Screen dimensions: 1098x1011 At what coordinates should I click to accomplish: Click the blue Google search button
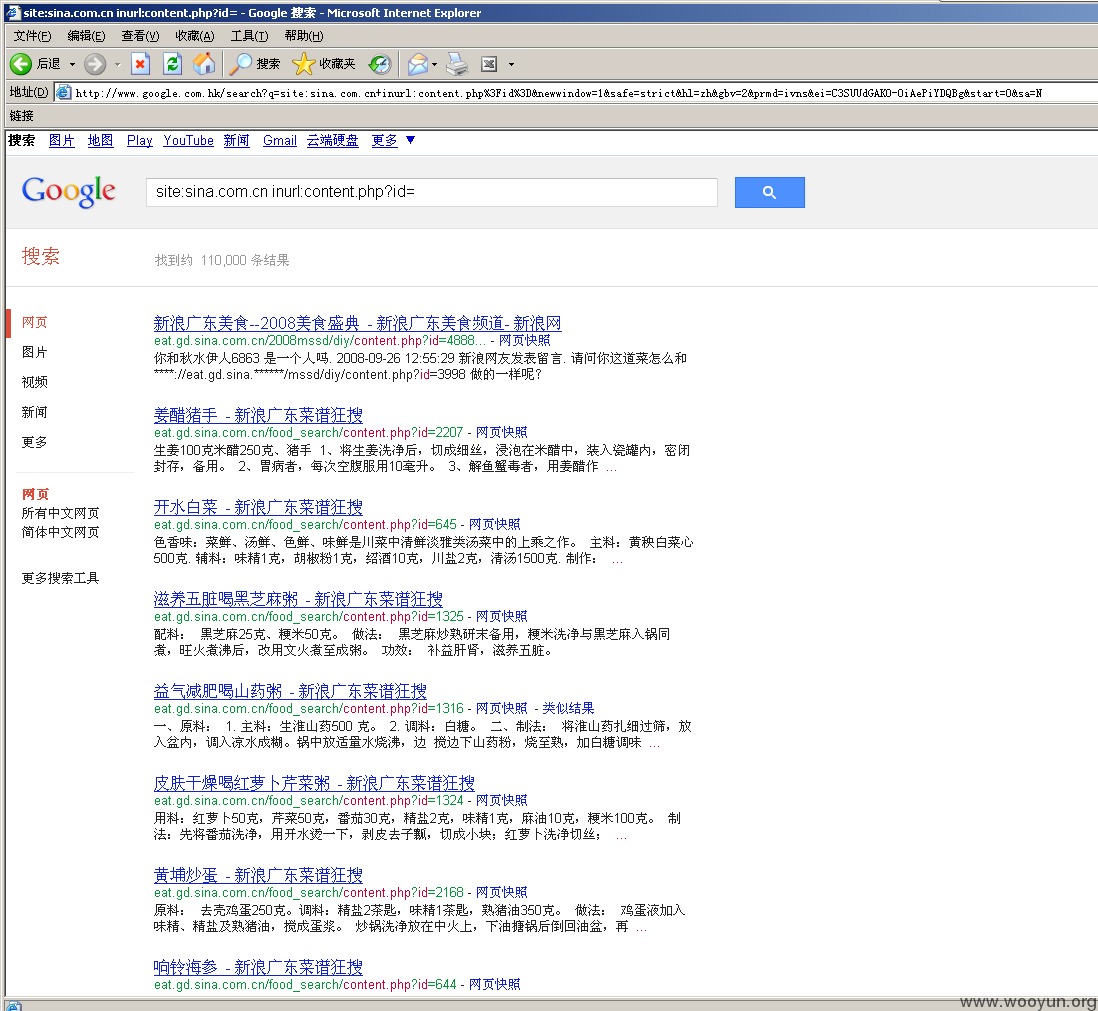(x=770, y=192)
